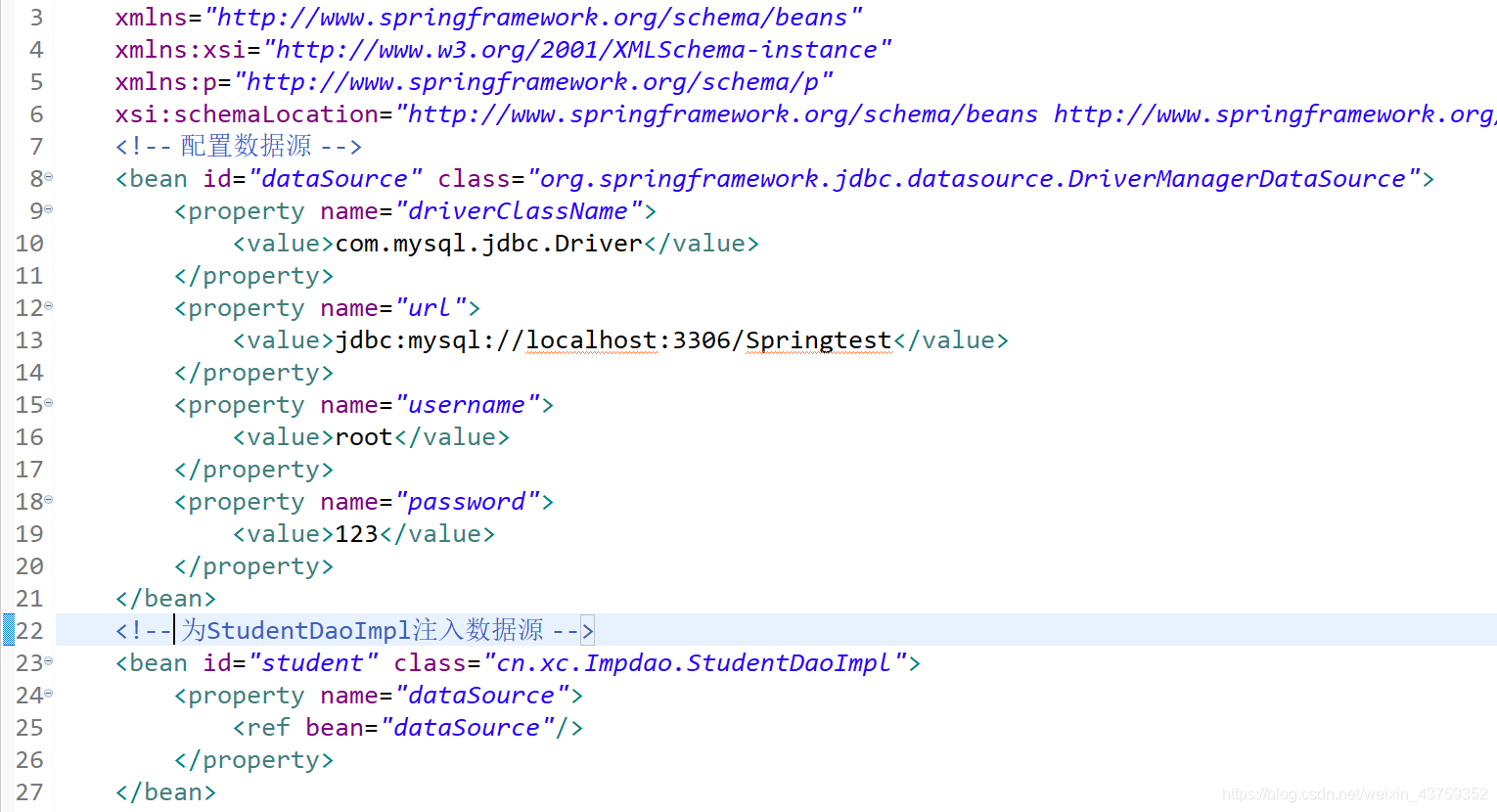Viewport: 1497px width, 812px height.
Task: Collapse password property fold at line 18
Action: (48, 500)
